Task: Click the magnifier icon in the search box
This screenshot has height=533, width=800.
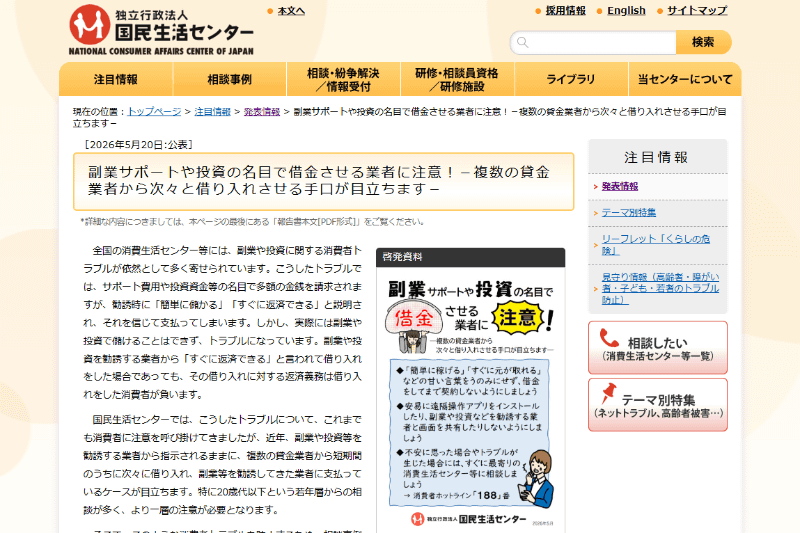Action: pos(522,42)
